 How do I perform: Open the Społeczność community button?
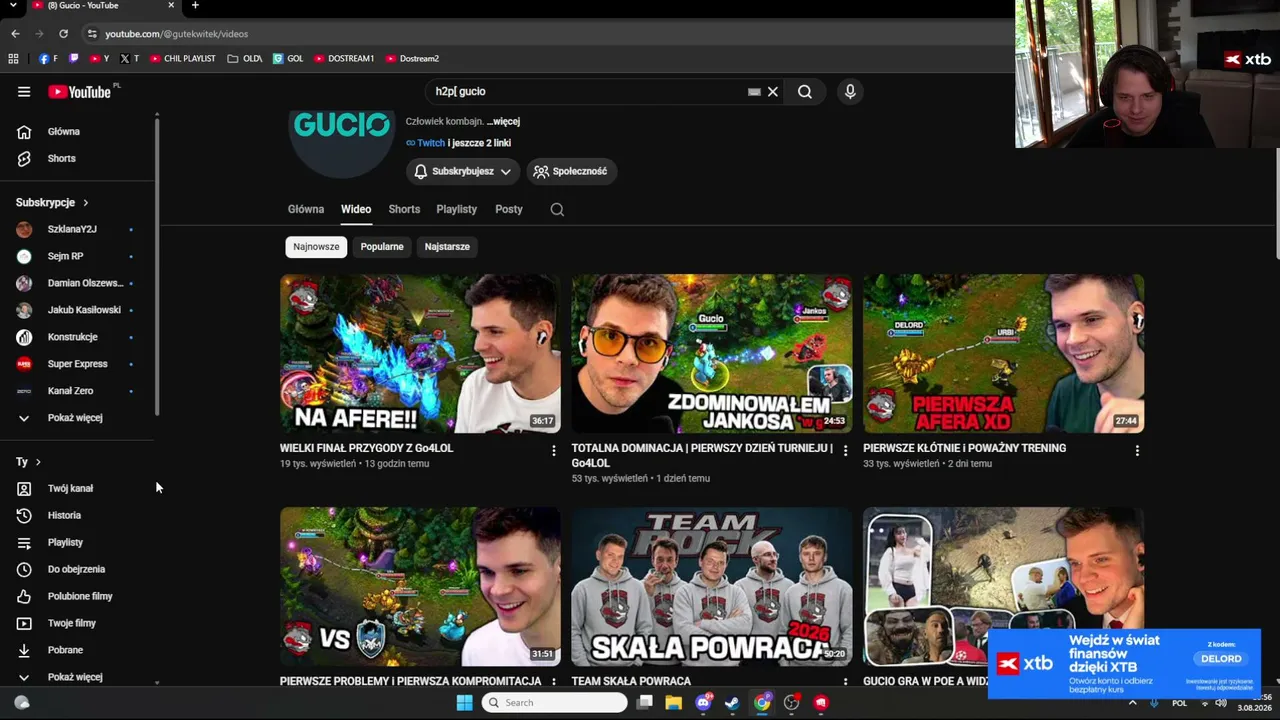(570, 172)
